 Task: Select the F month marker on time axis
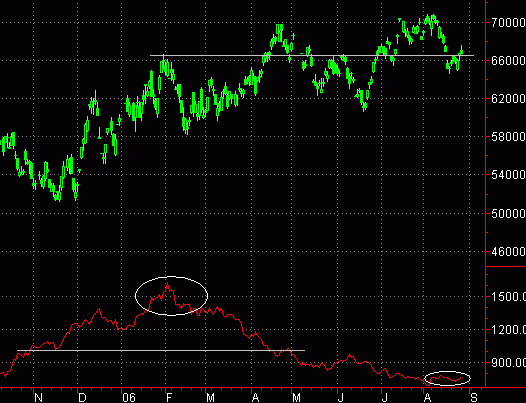[169, 398]
